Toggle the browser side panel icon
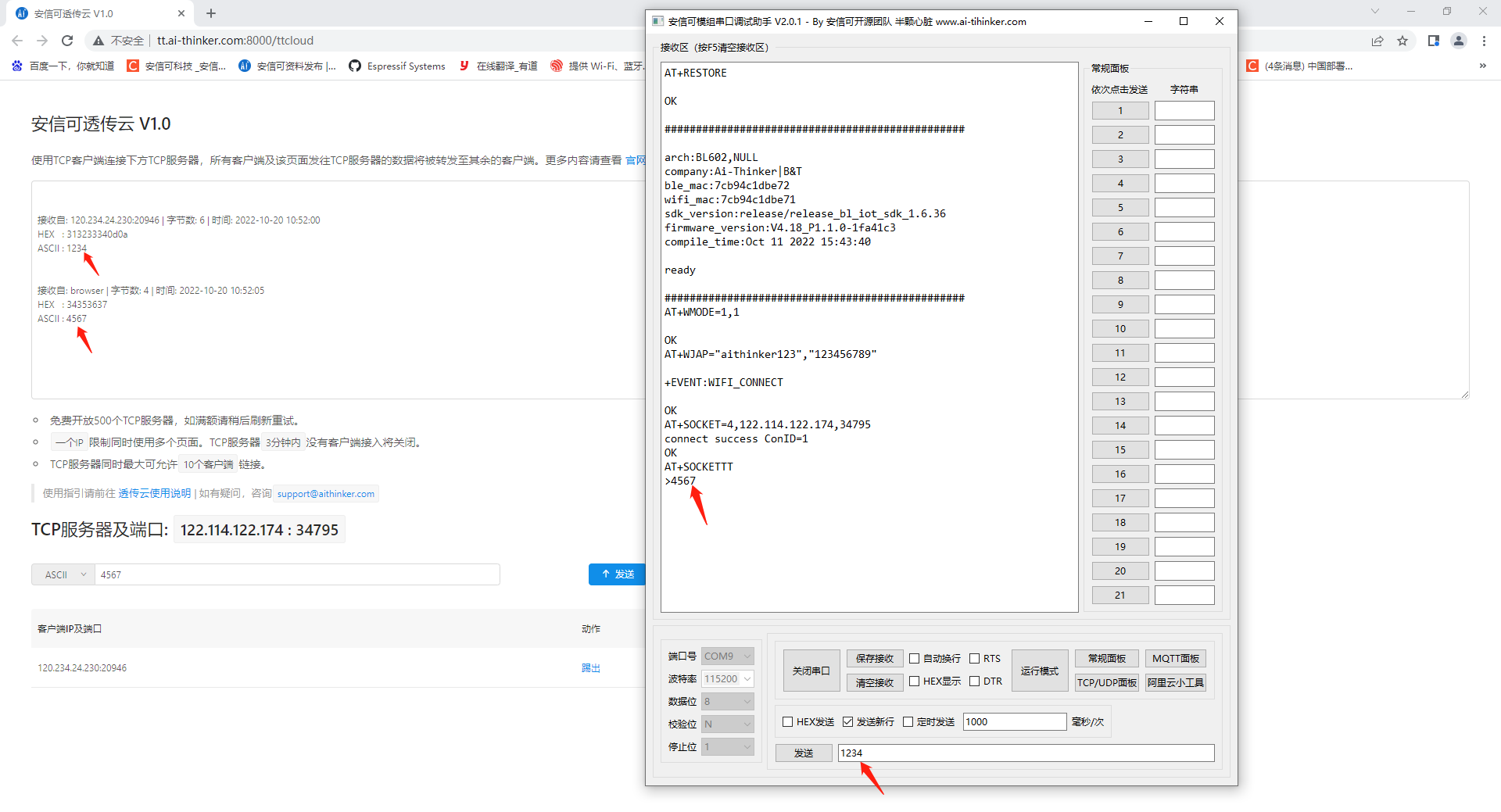The height and width of the screenshot is (812, 1501). (x=1434, y=41)
